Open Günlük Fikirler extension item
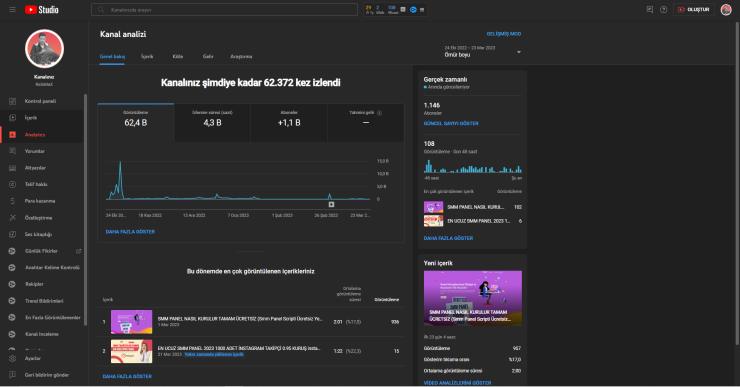Viewport: 740px width, 387px height. tap(42, 251)
